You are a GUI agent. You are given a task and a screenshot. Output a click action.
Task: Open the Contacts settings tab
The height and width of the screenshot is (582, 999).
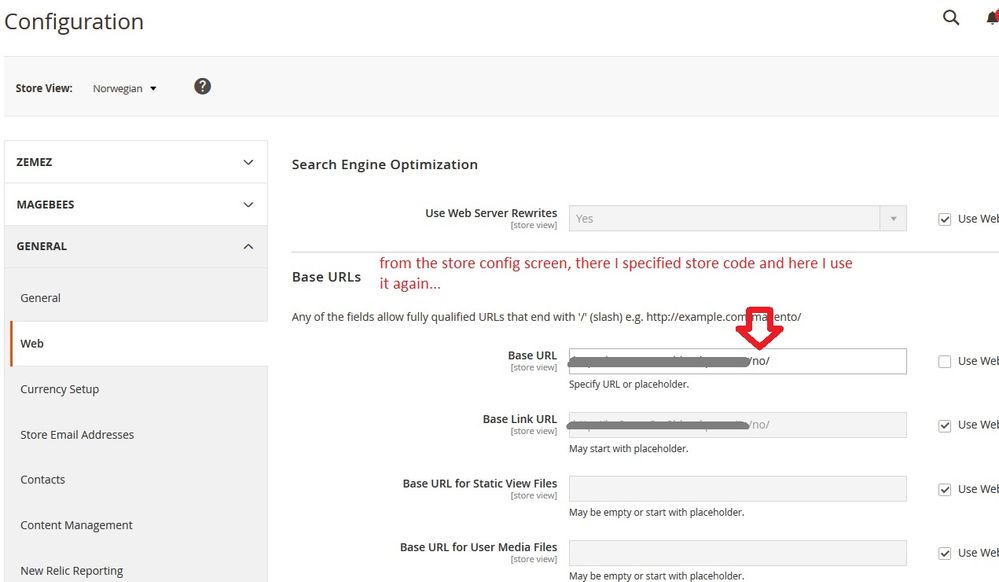click(43, 480)
